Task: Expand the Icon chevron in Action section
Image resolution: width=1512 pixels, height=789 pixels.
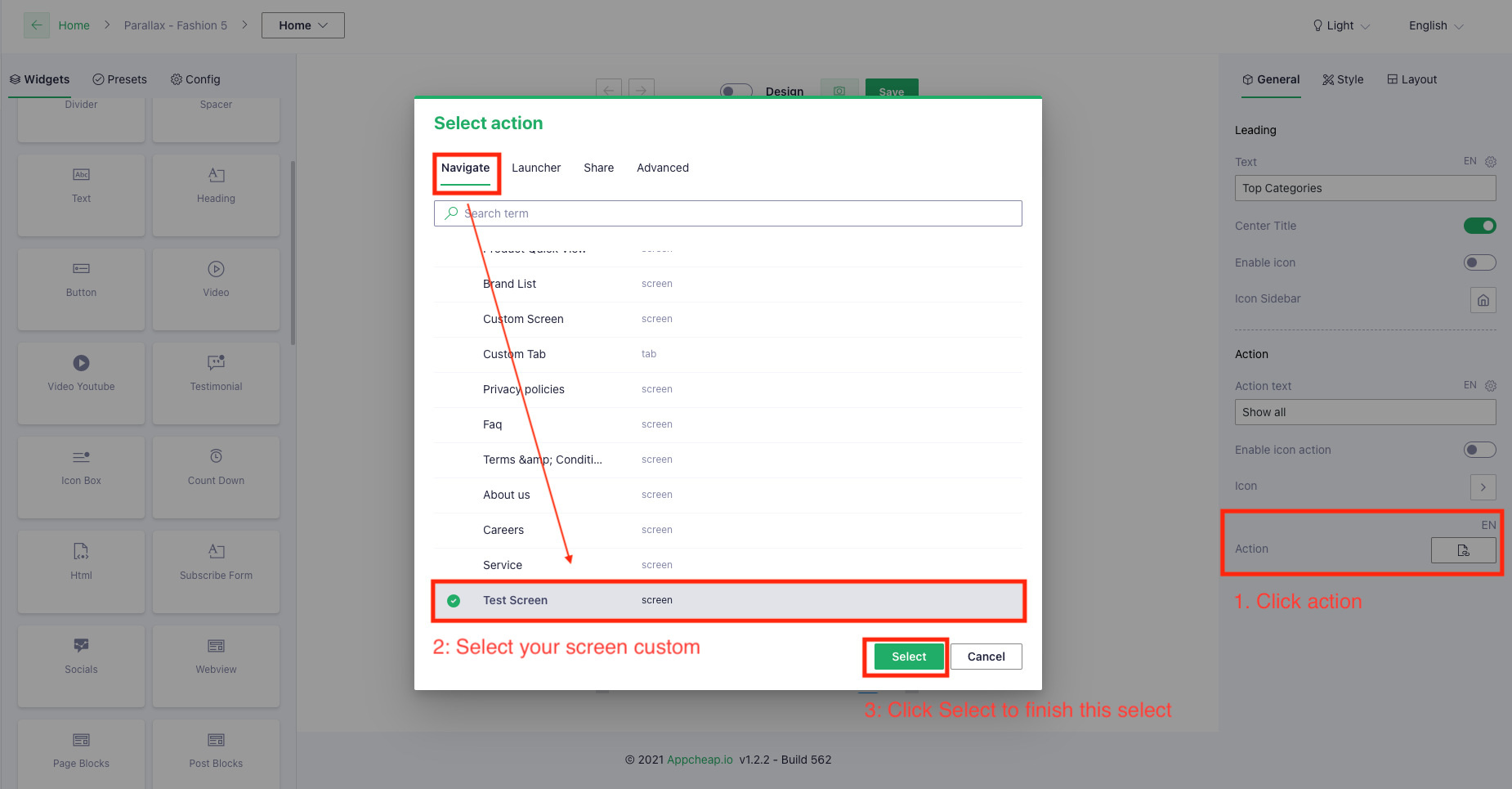Action: click(x=1483, y=486)
